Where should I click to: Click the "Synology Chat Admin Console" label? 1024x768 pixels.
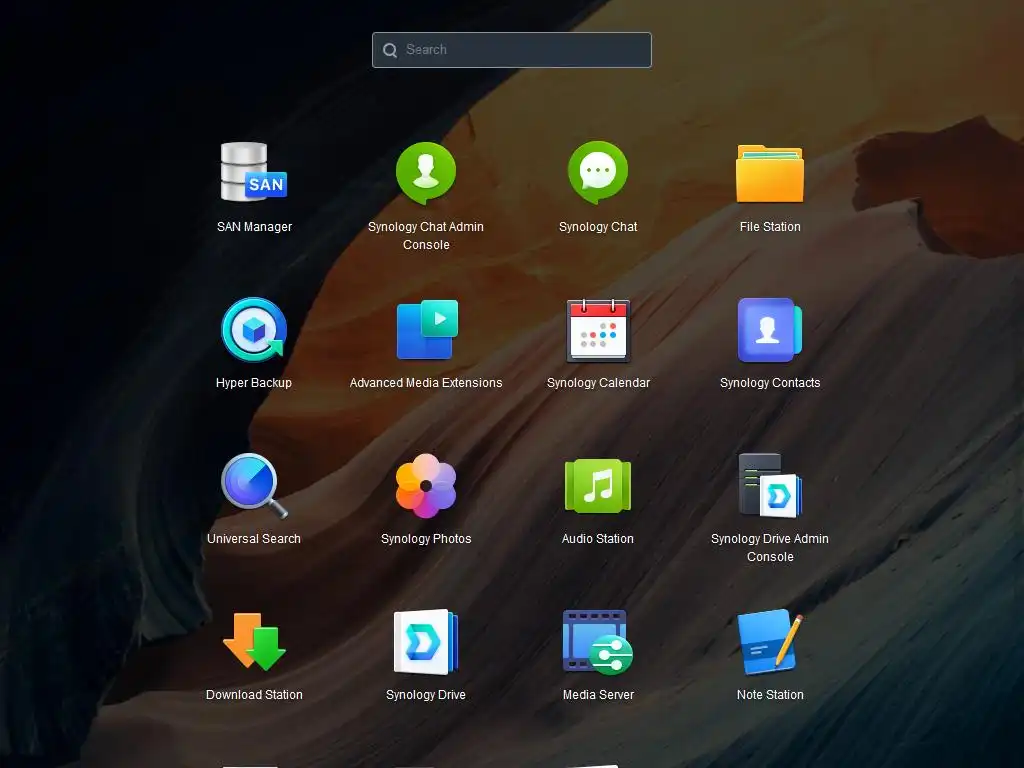tap(426, 236)
